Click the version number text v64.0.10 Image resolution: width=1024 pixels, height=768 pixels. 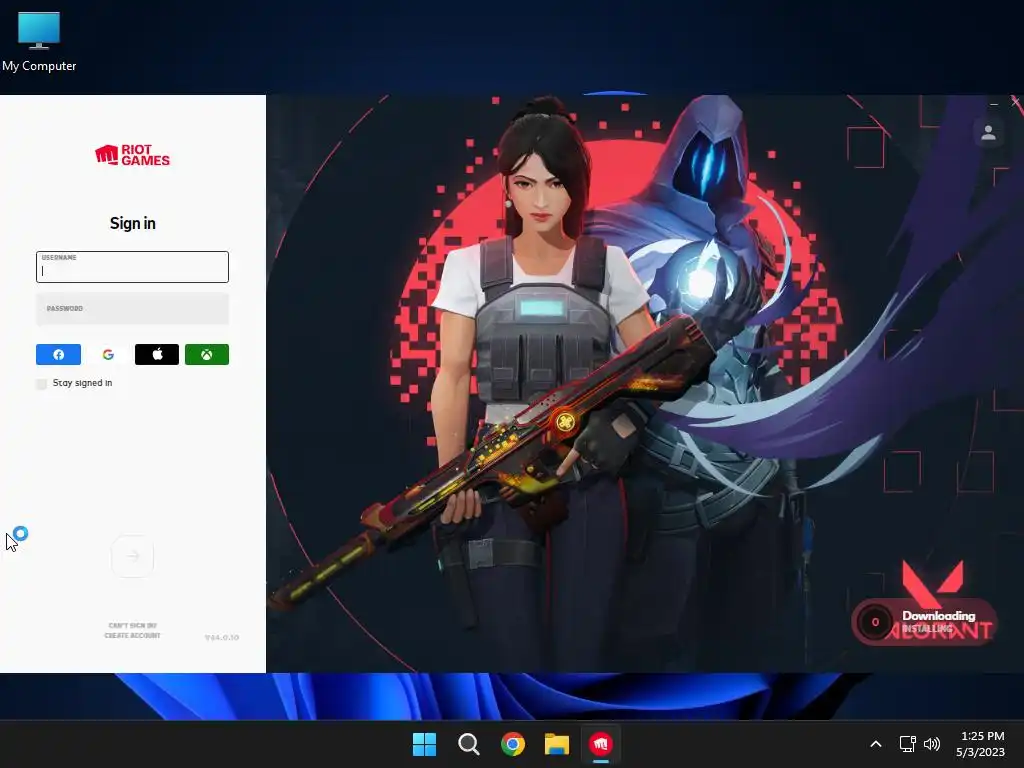222,637
